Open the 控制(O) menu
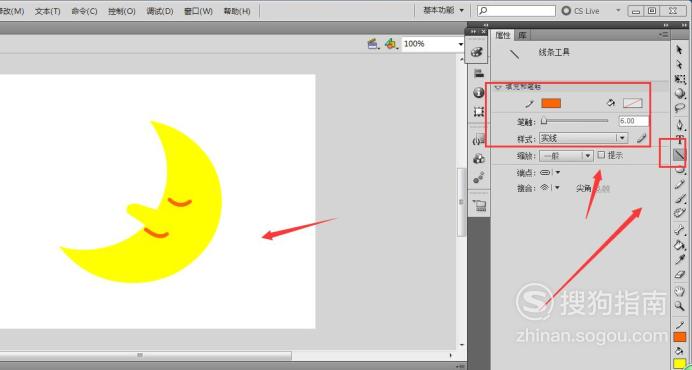The image size is (692, 370). click(x=121, y=11)
